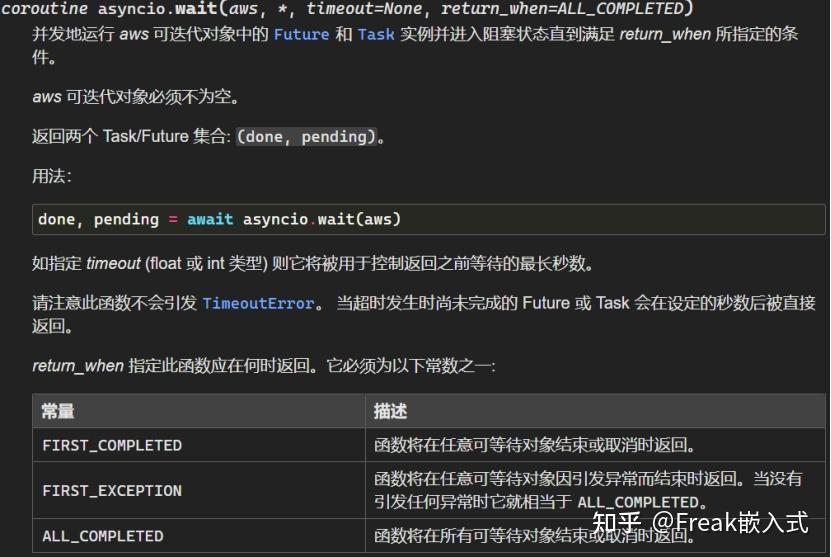Click the 知乎 @Freak嵌入式 watermark
Screen dimensions: 831x557
(700, 523)
